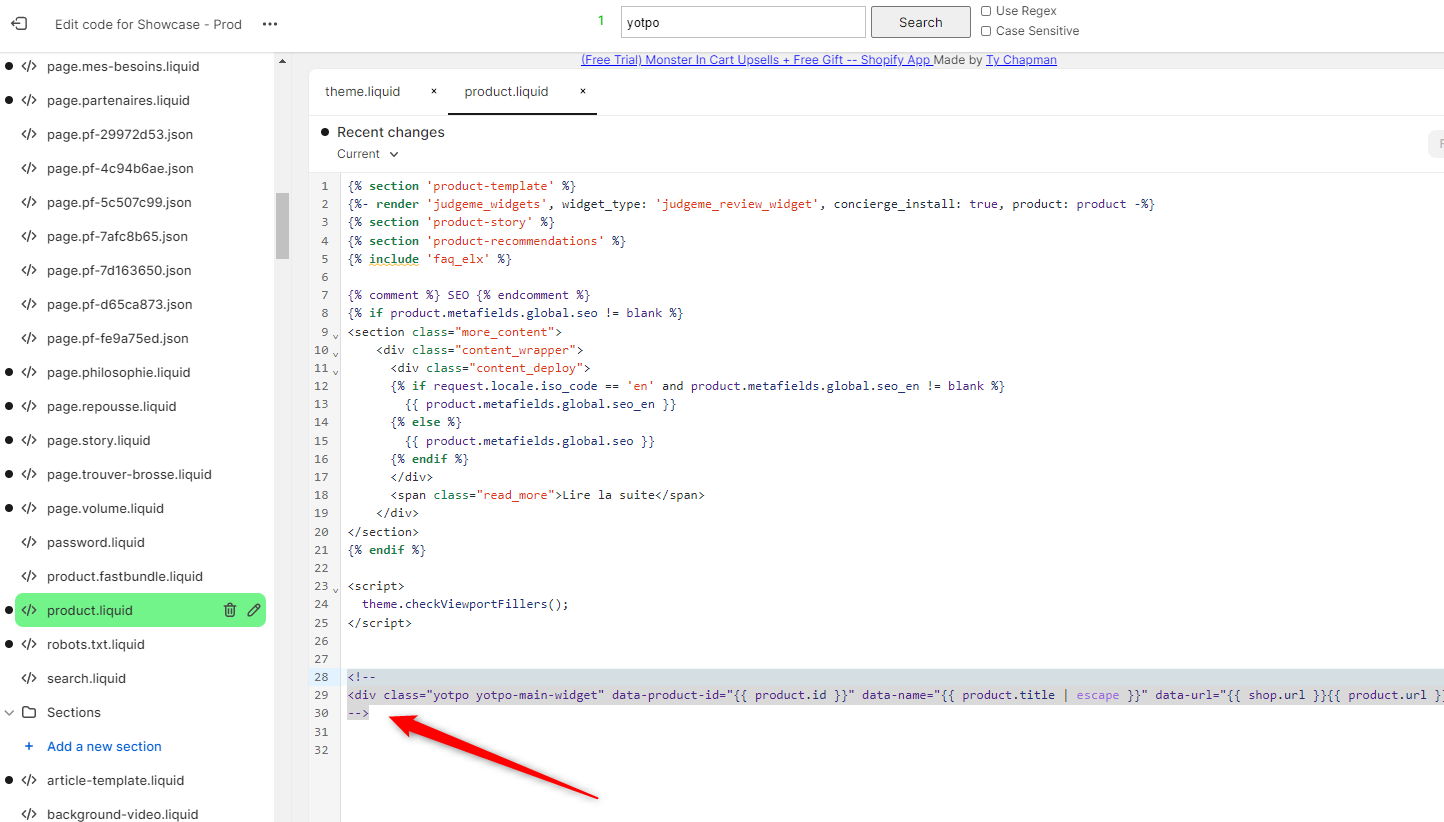Click code icon beside page.pf-7d163650.json
Screen dimensions: 1444x822
point(29,270)
